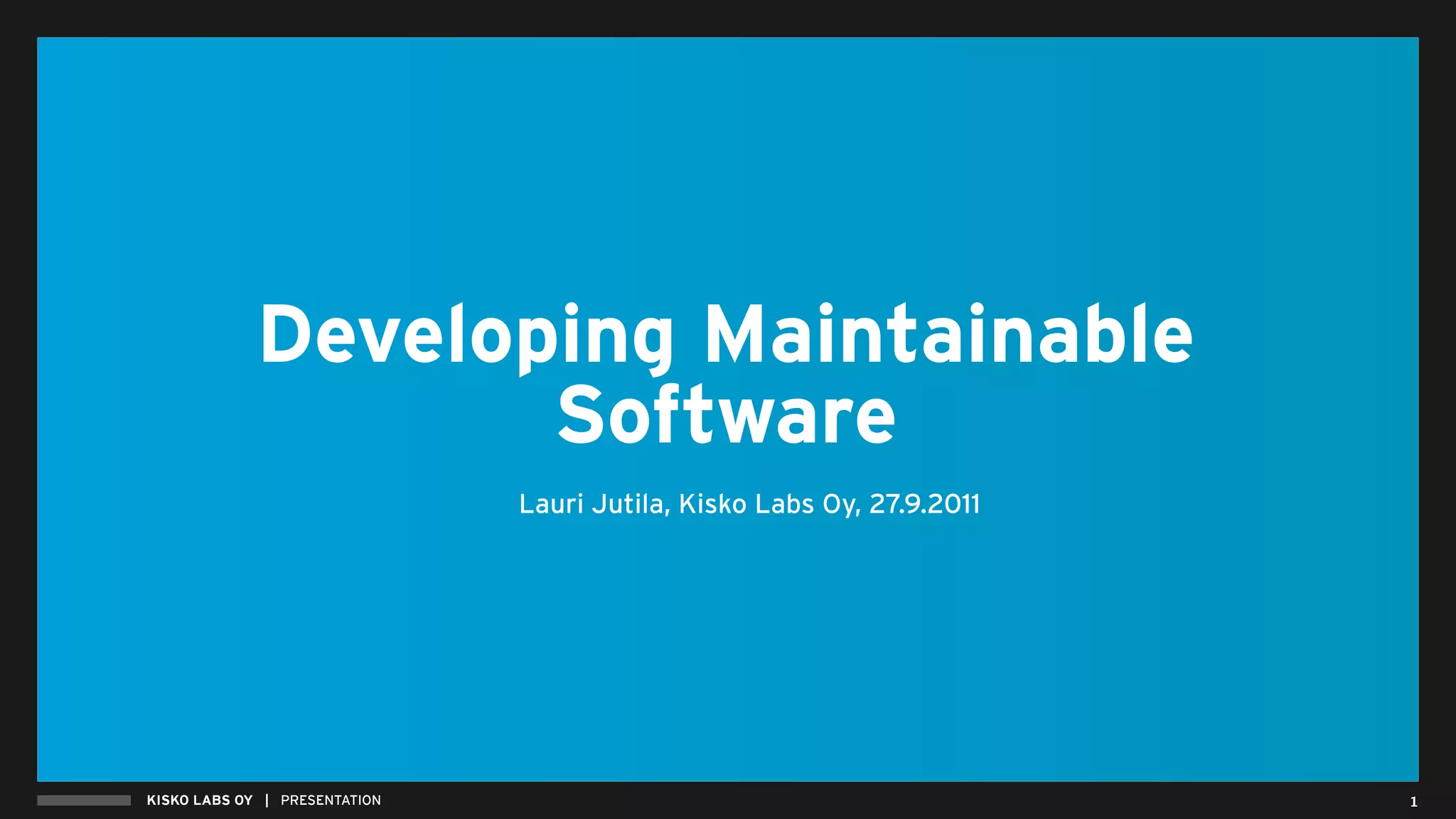Select the surname Jutila in the subtitle
The height and width of the screenshot is (819, 1456).
(x=628, y=503)
